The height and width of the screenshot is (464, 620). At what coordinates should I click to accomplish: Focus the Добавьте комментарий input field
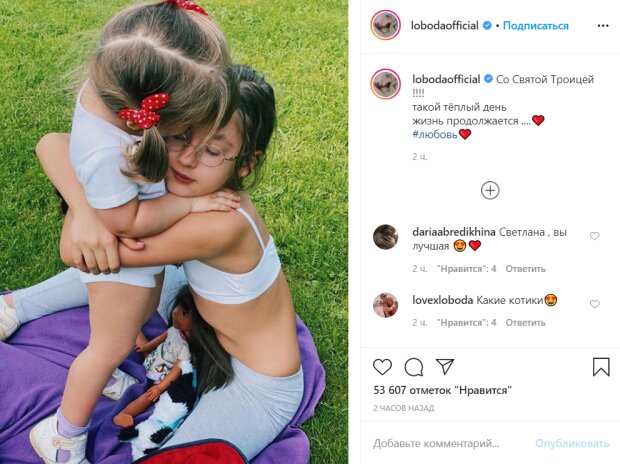(448, 443)
